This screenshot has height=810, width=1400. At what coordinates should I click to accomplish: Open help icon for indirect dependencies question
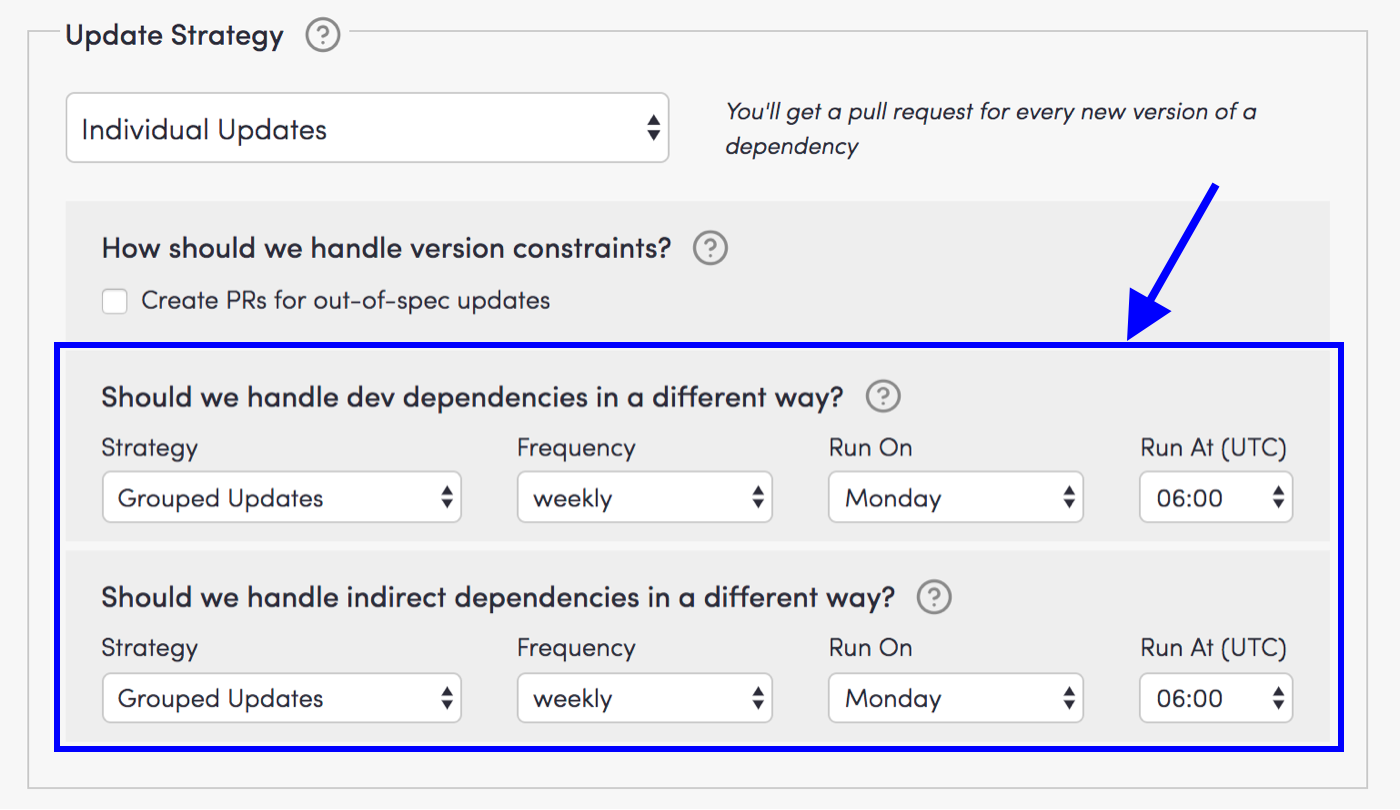[x=934, y=598]
